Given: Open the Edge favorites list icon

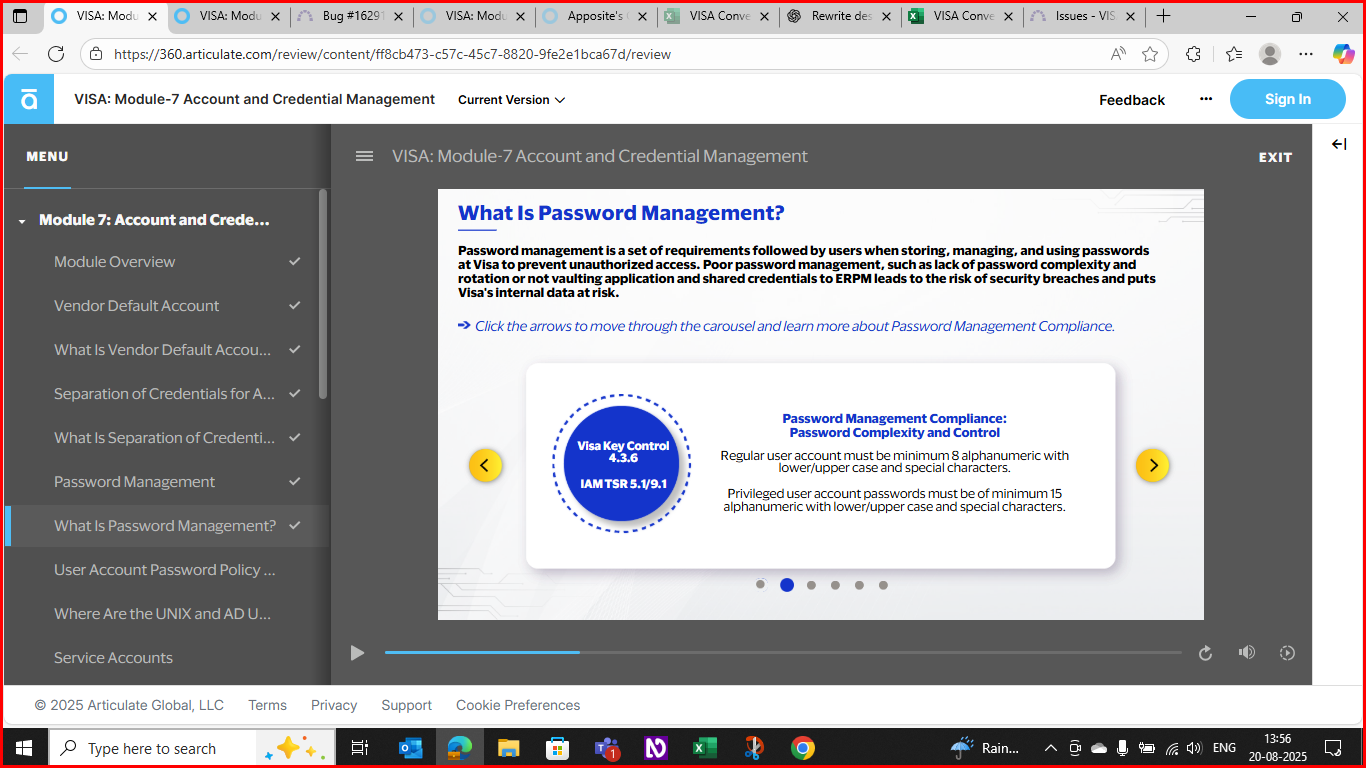Looking at the screenshot, I should point(1233,54).
